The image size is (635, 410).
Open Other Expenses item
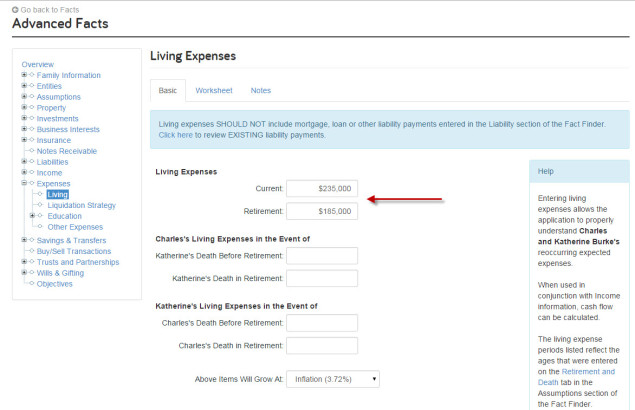(x=75, y=227)
